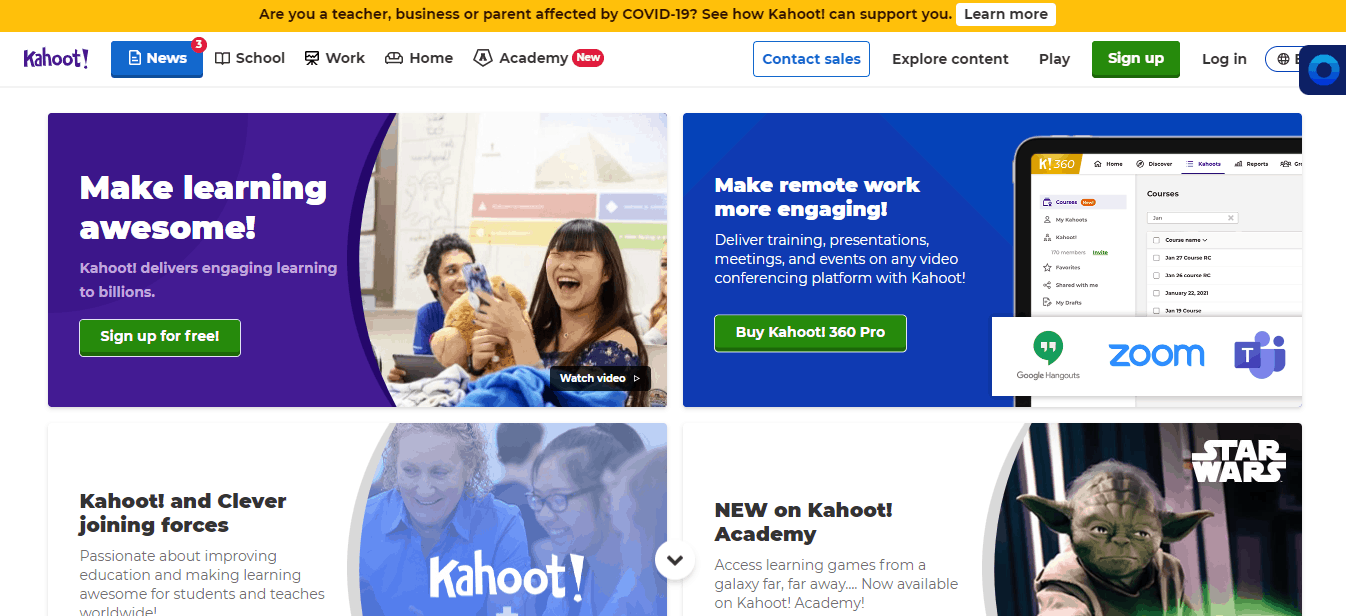The width and height of the screenshot is (1346, 616).
Task: Play the Watch video overlay
Action: click(x=600, y=378)
